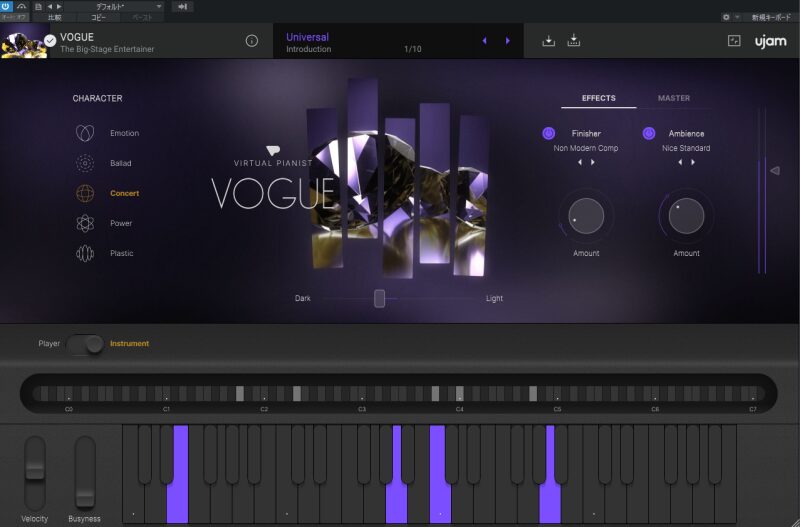800x527 pixels.
Task: Select previous Finisher mode arrow
Action: [579, 162]
